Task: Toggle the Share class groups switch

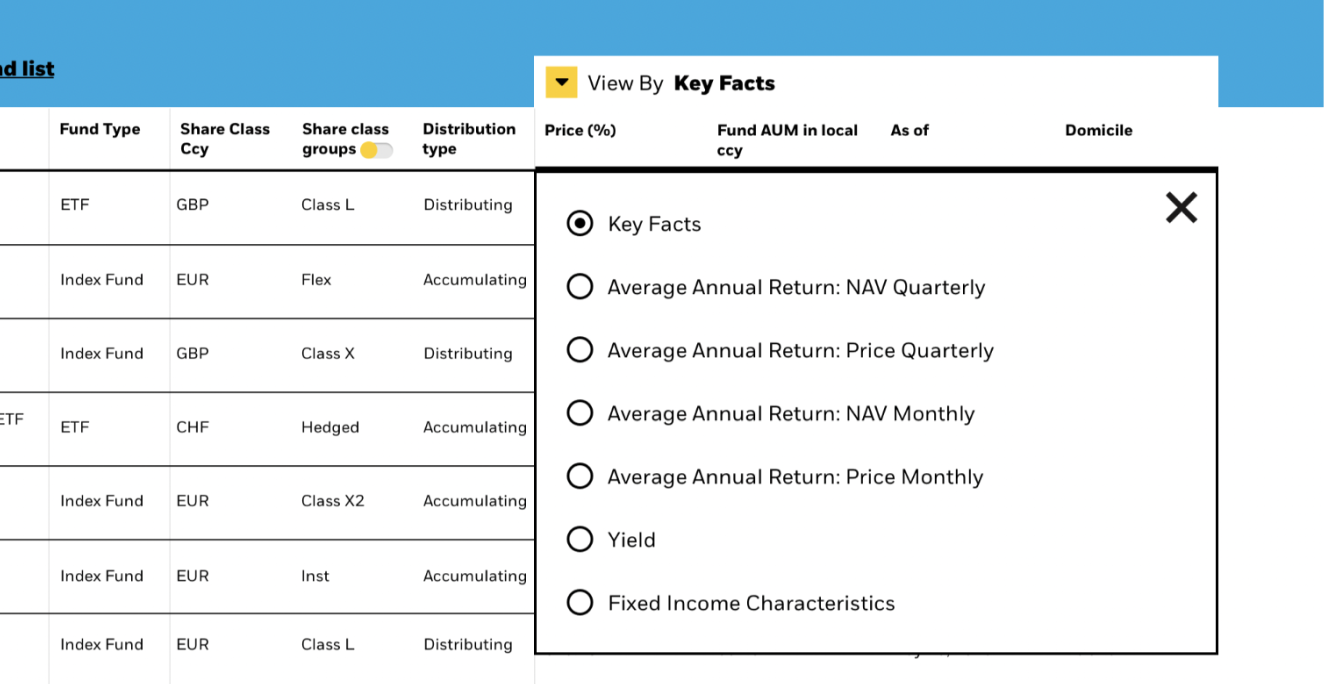Action: [x=377, y=150]
